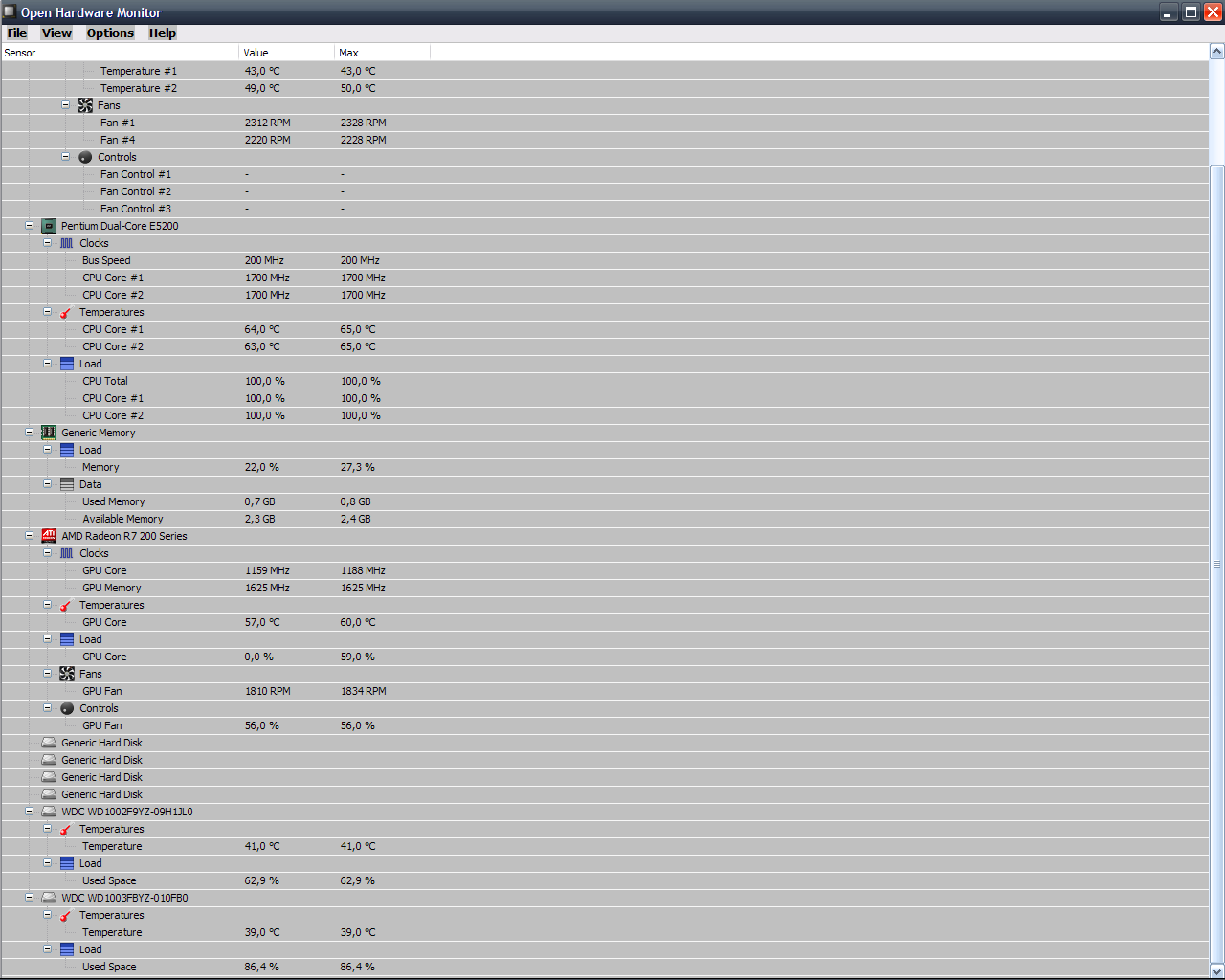This screenshot has width=1225, height=980.
Task: Collapse the Generic Memory node
Action: point(29,433)
